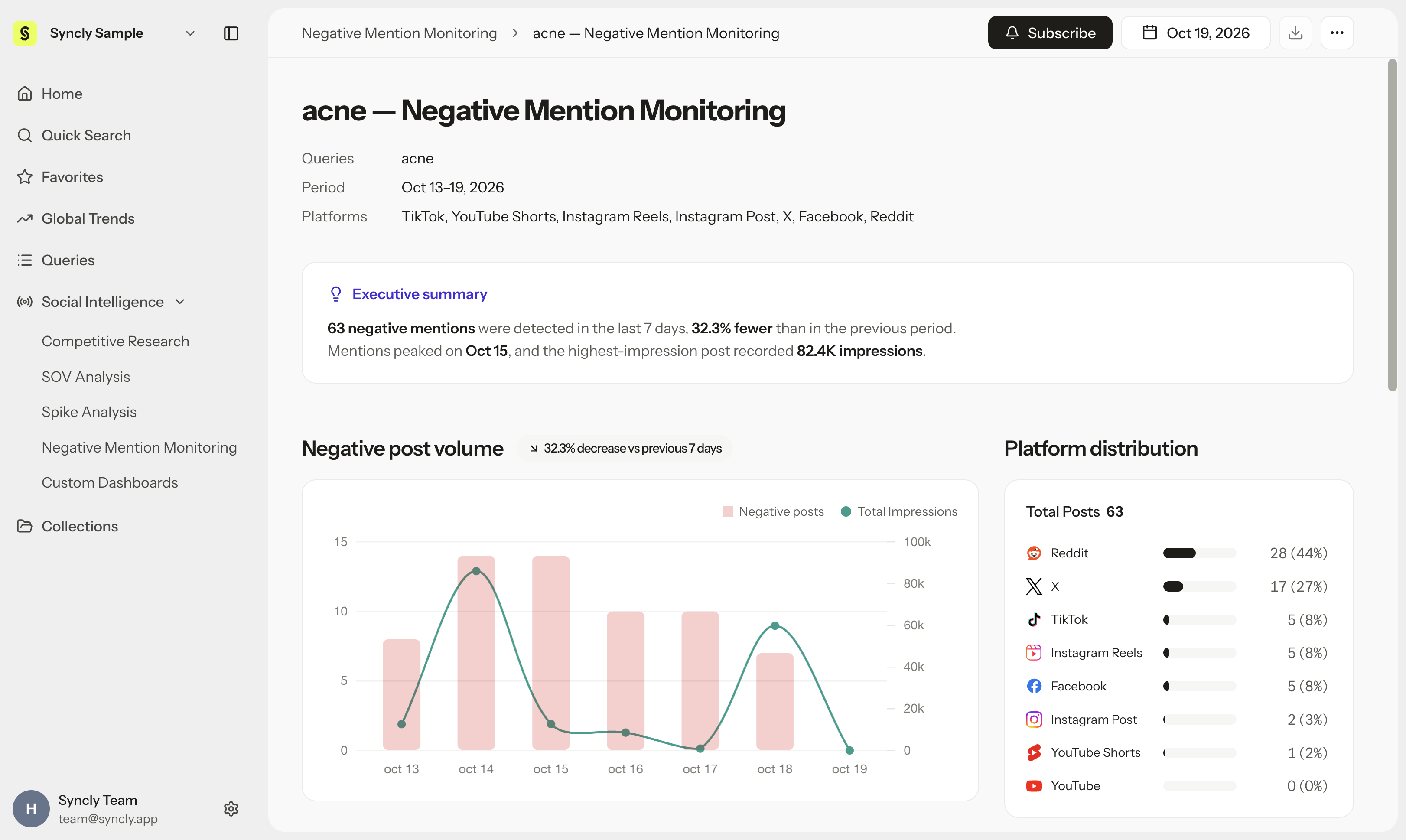Image resolution: width=1406 pixels, height=840 pixels.
Task: Click the oct 18 impressions data point
Action: click(775, 625)
